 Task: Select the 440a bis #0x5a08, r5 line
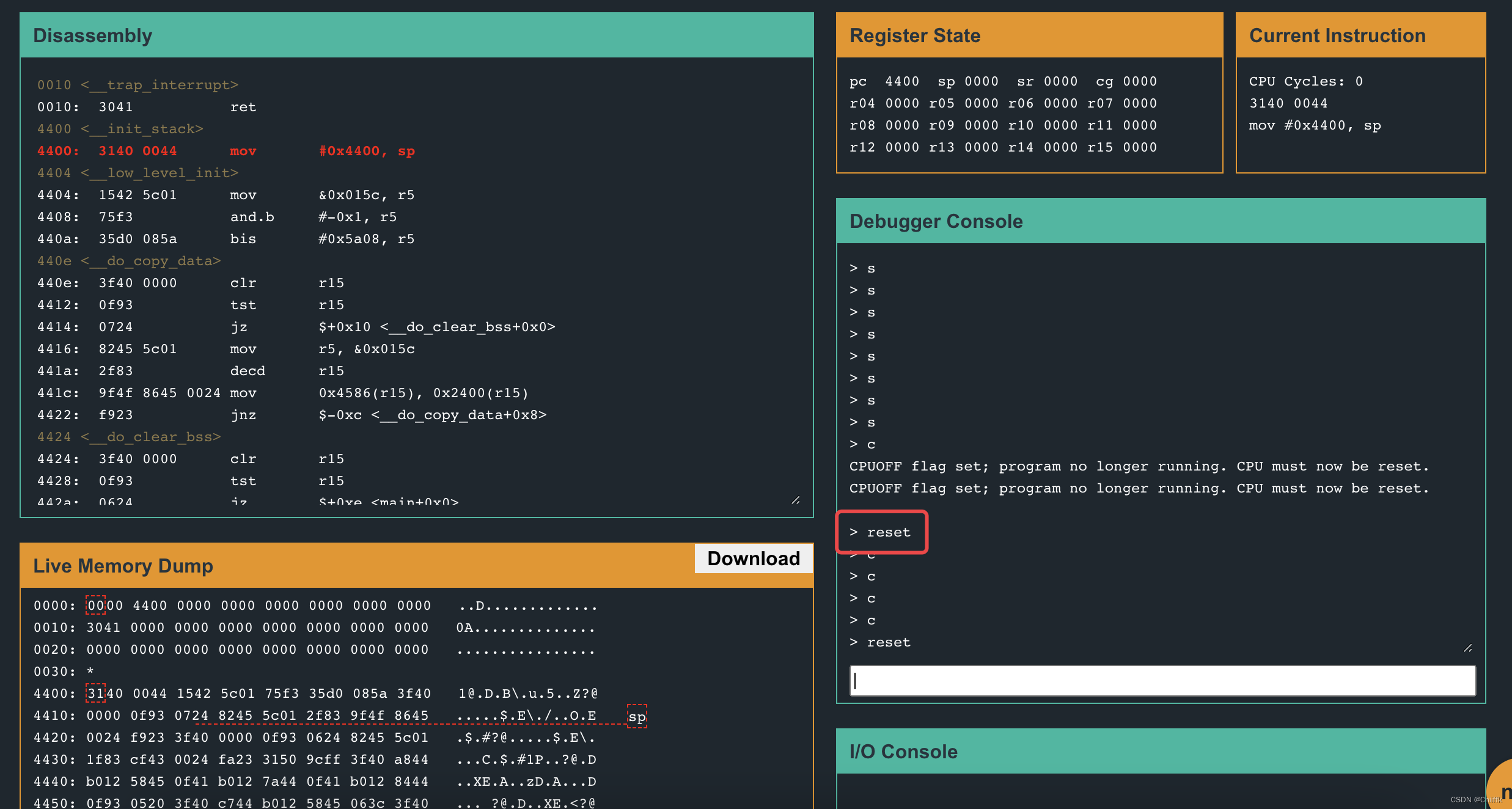226,239
